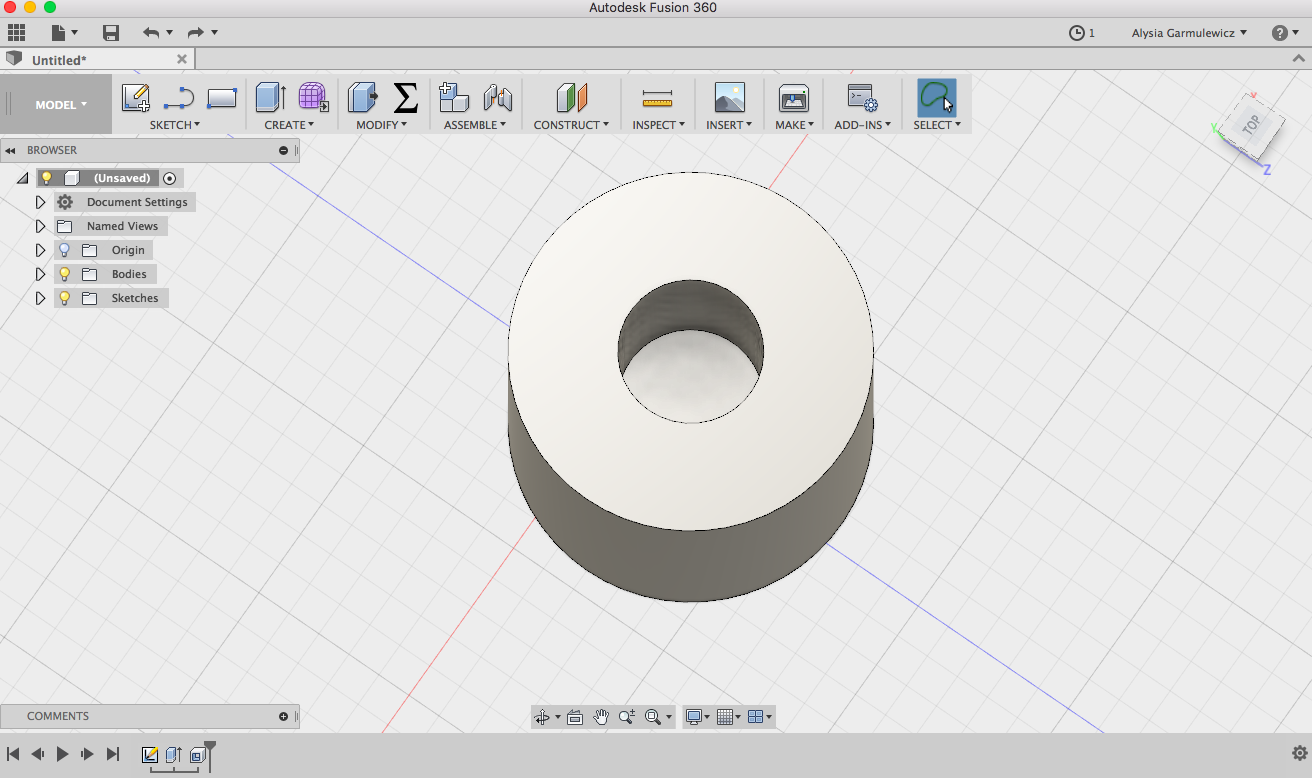Select the Insert image tool
This screenshot has height=778, width=1312.
730,97
